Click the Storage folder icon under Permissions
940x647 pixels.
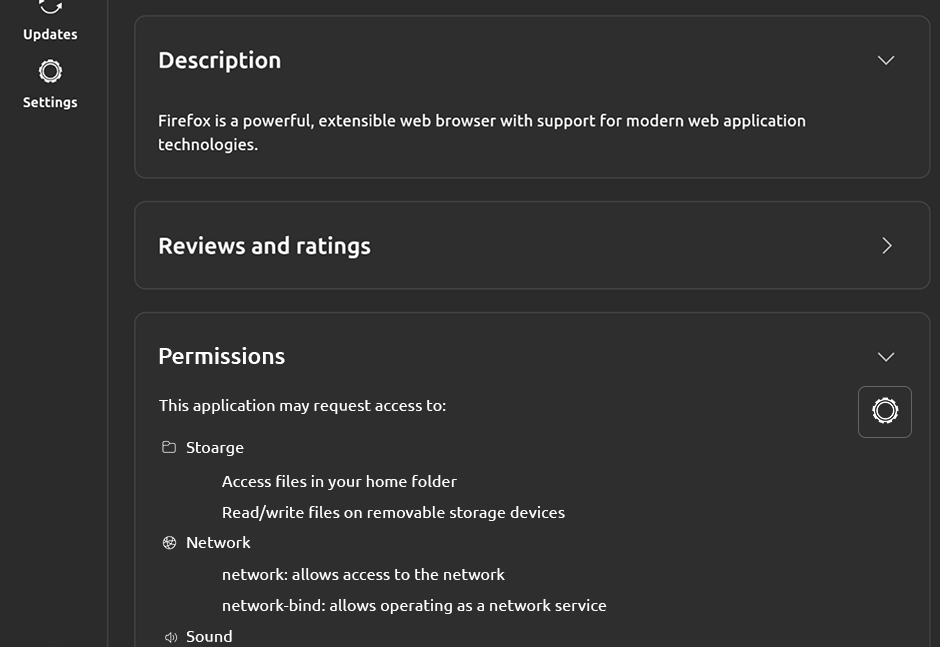click(x=169, y=447)
